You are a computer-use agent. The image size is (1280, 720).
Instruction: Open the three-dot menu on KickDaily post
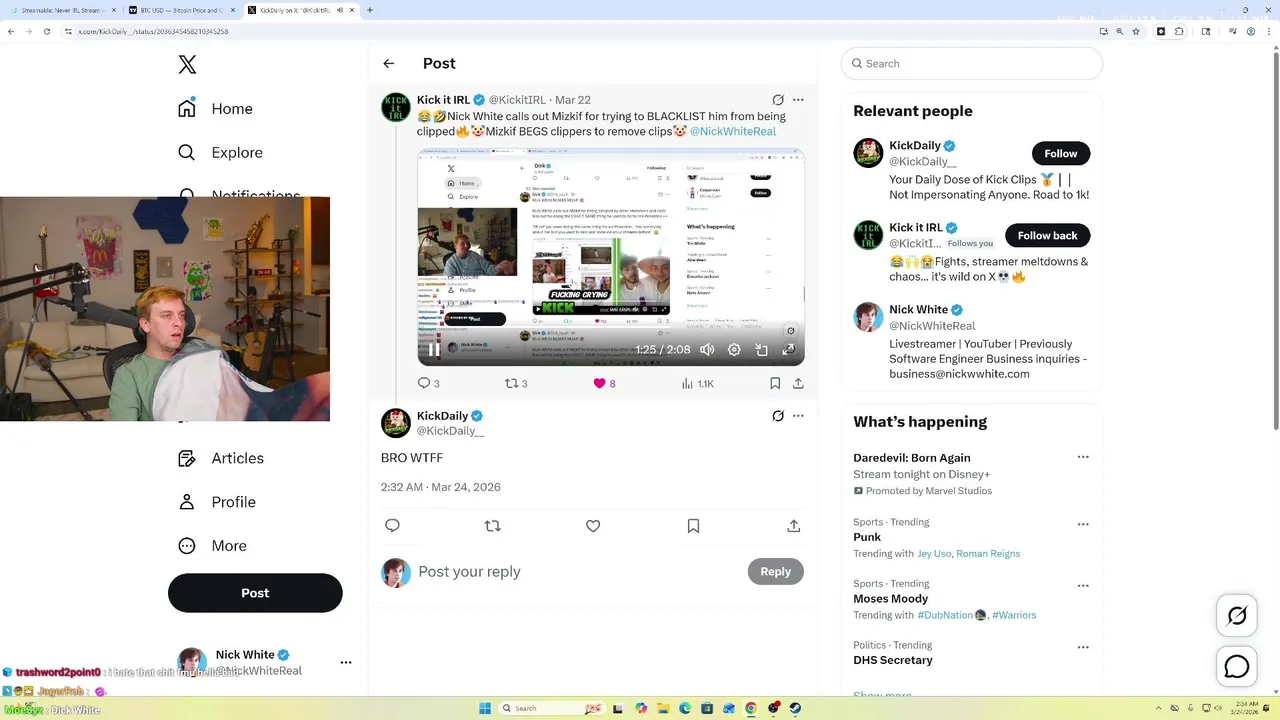click(798, 416)
